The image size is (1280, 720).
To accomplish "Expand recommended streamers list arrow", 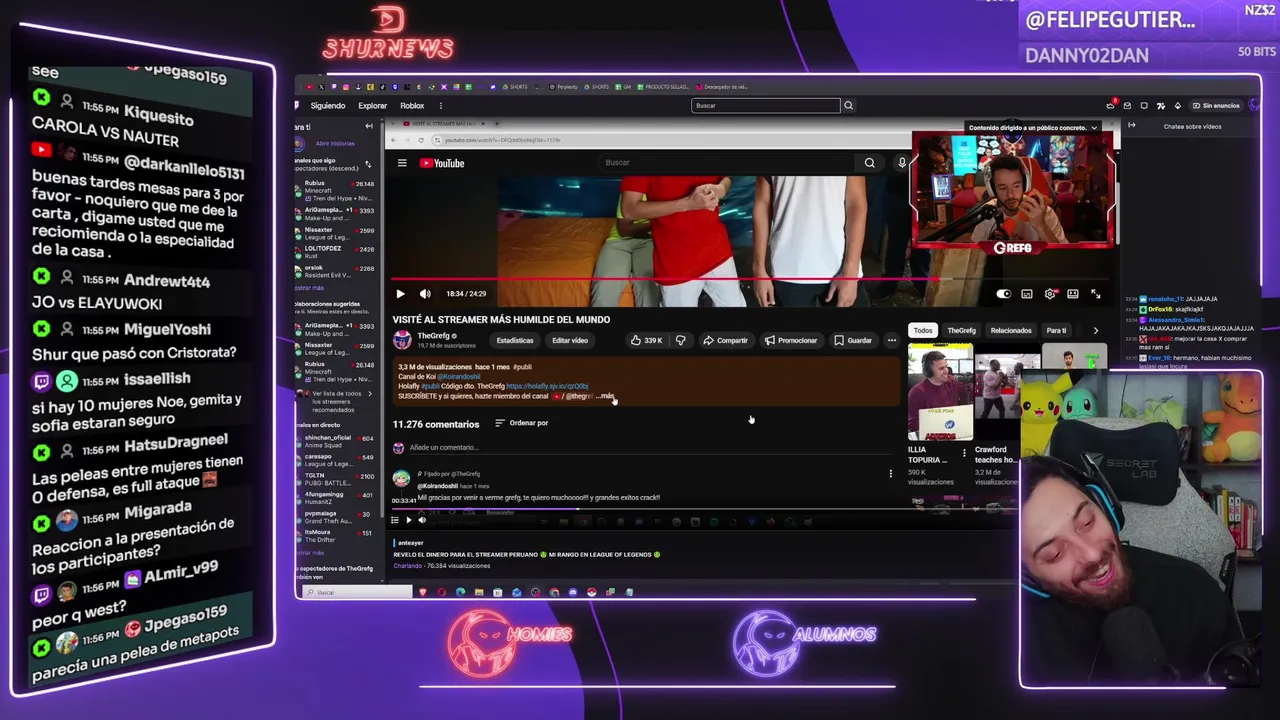I will click(369, 394).
